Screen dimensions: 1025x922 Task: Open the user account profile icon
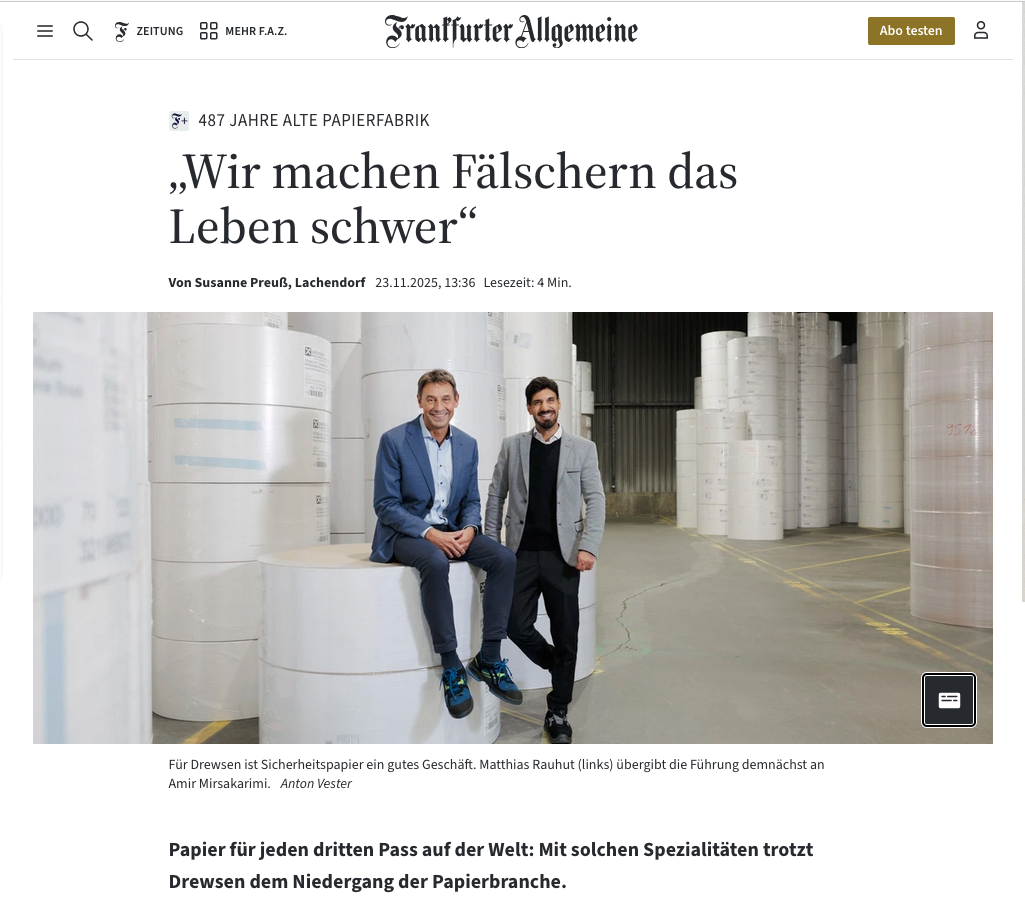[x=981, y=30]
